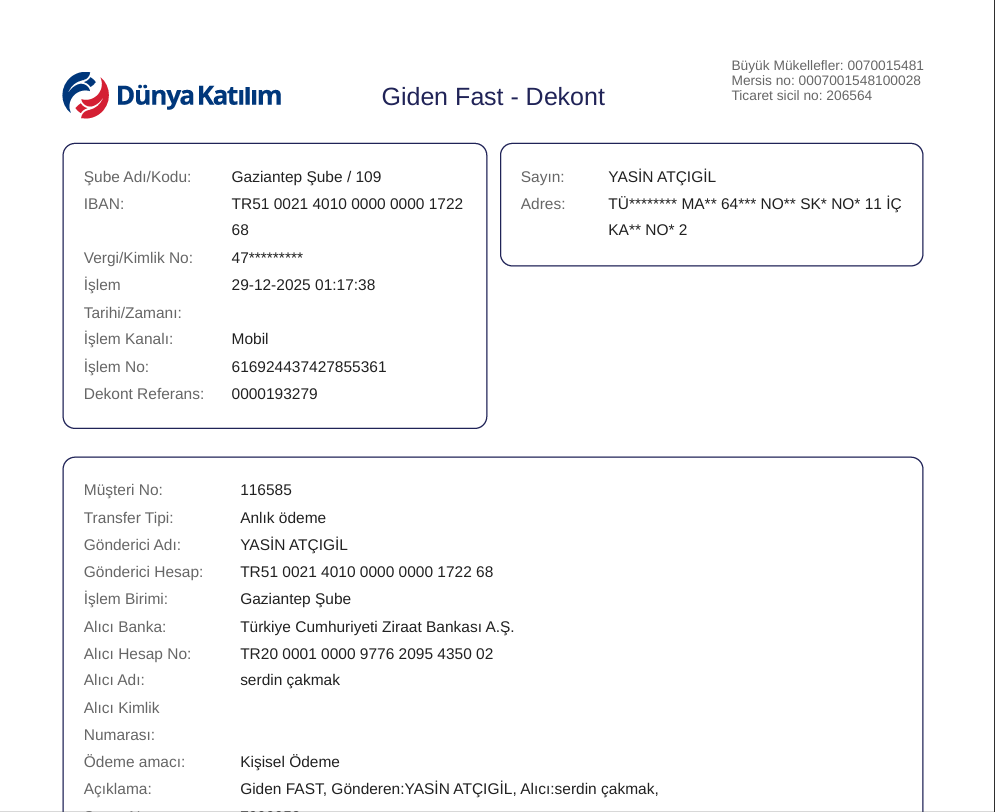Click description starting 'Giden FAST, Gönderen'

[449, 789]
